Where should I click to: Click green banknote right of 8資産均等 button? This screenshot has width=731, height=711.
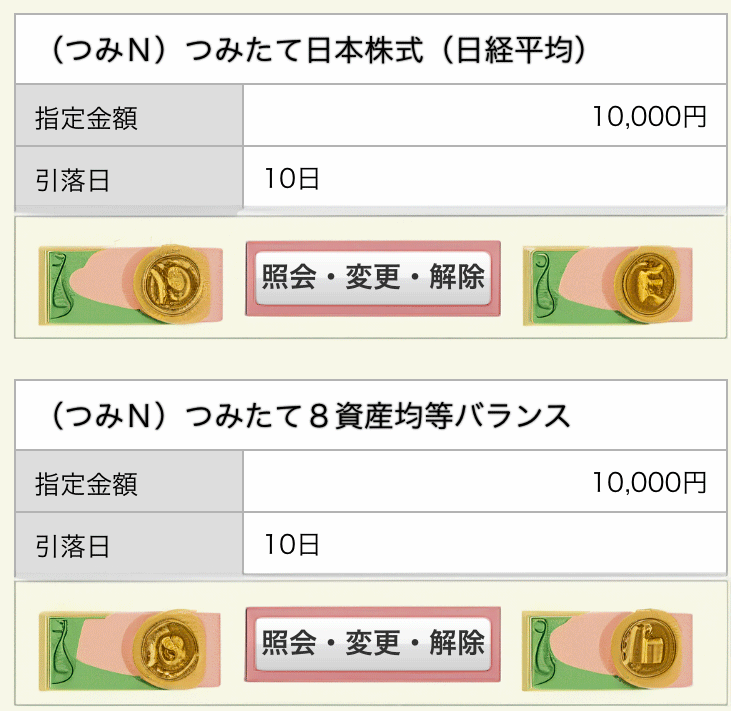(x=571, y=652)
